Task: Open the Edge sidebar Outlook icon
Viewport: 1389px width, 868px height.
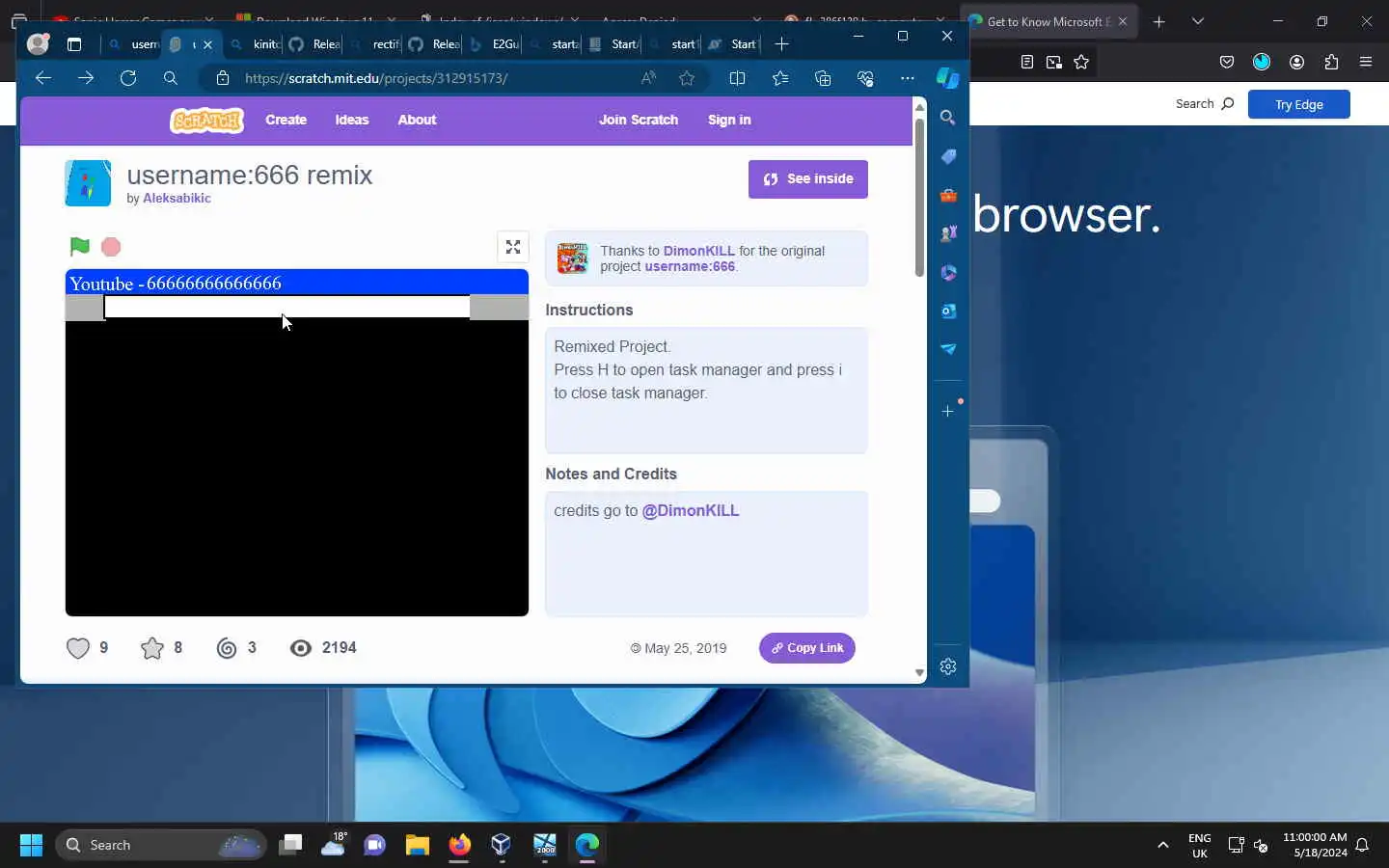Action: [x=948, y=311]
